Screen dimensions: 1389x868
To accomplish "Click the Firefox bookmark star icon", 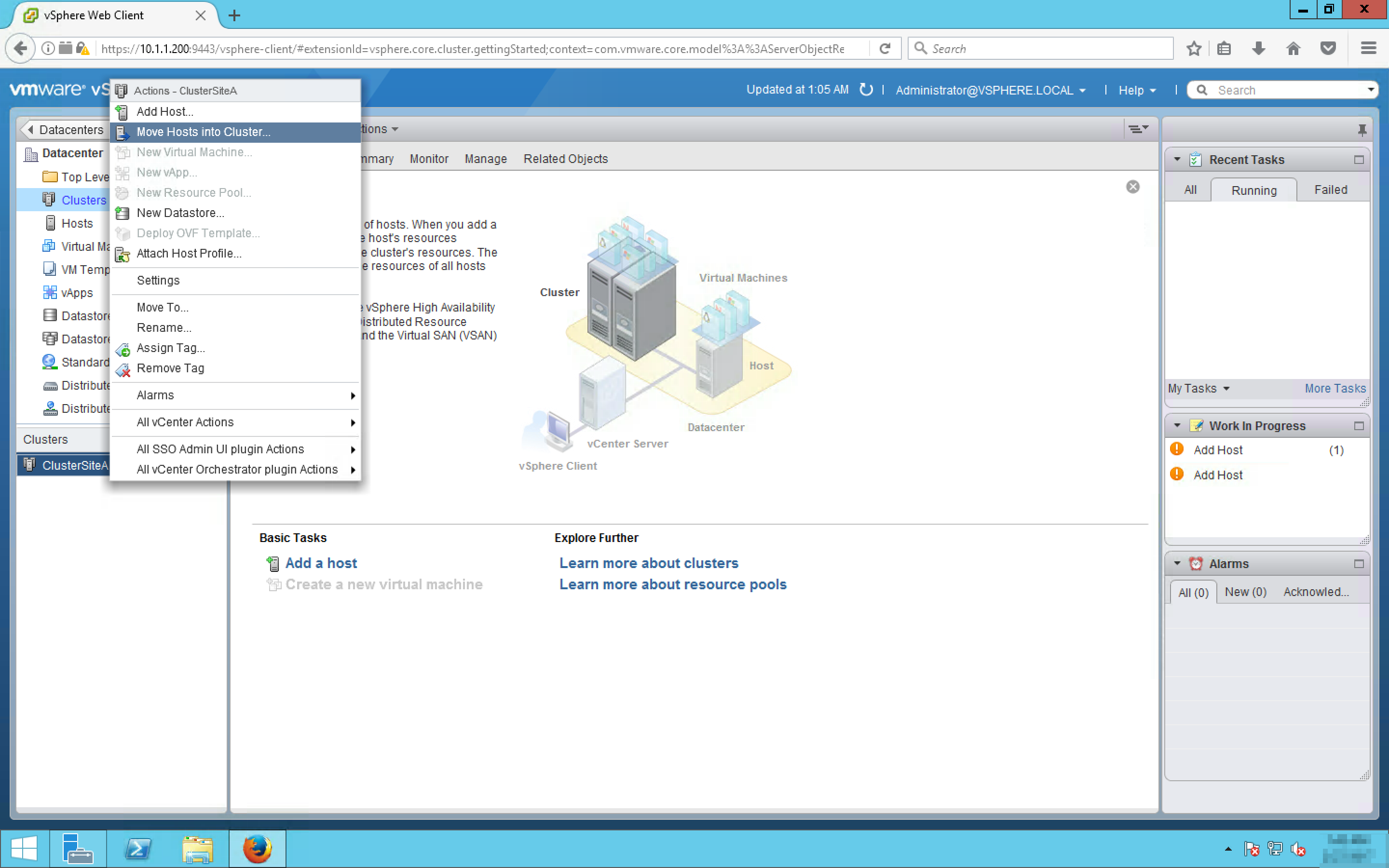I will [x=1194, y=49].
